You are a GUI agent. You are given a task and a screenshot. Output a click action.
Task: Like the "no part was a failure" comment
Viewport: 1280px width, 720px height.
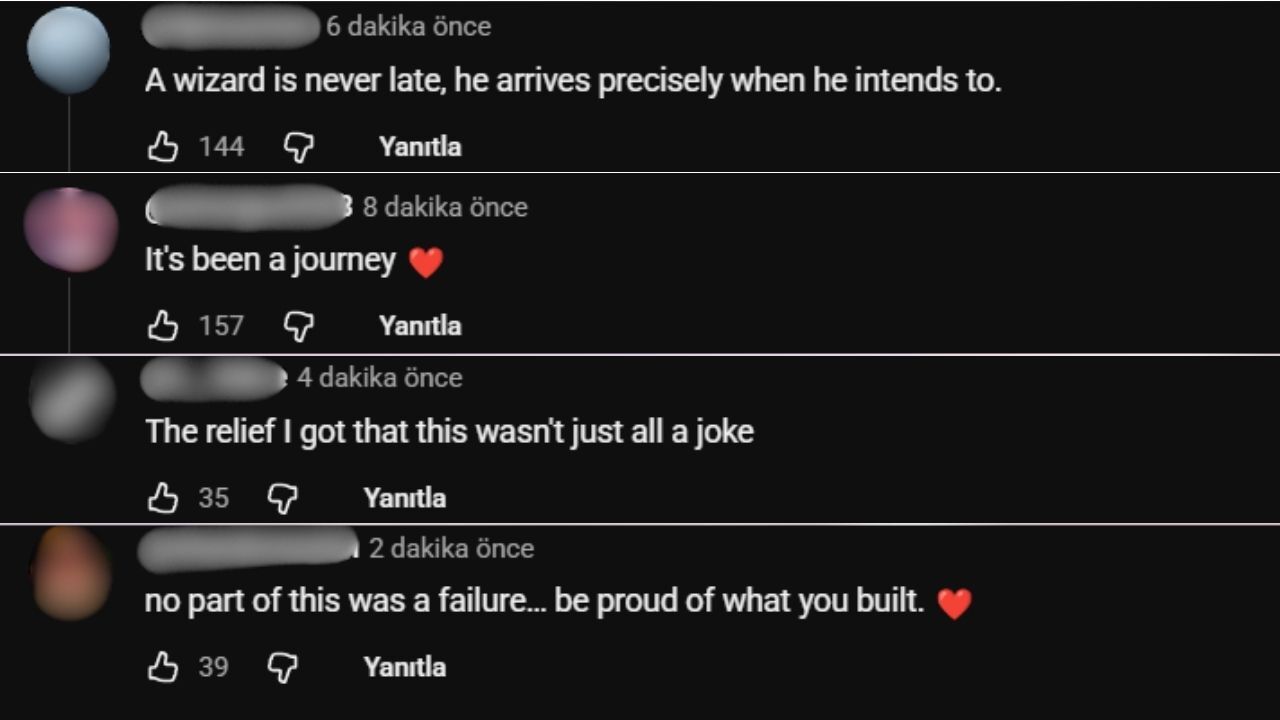click(x=163, y=667)
